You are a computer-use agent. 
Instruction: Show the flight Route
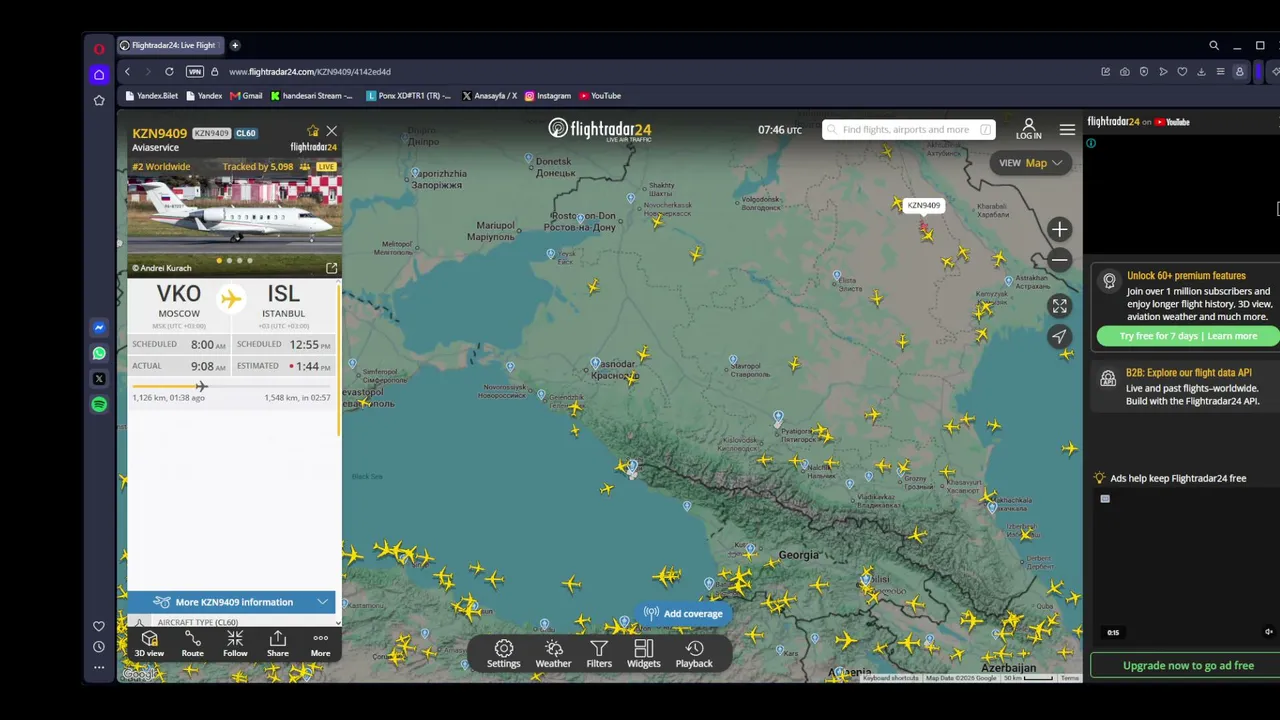tap(192, 643)
